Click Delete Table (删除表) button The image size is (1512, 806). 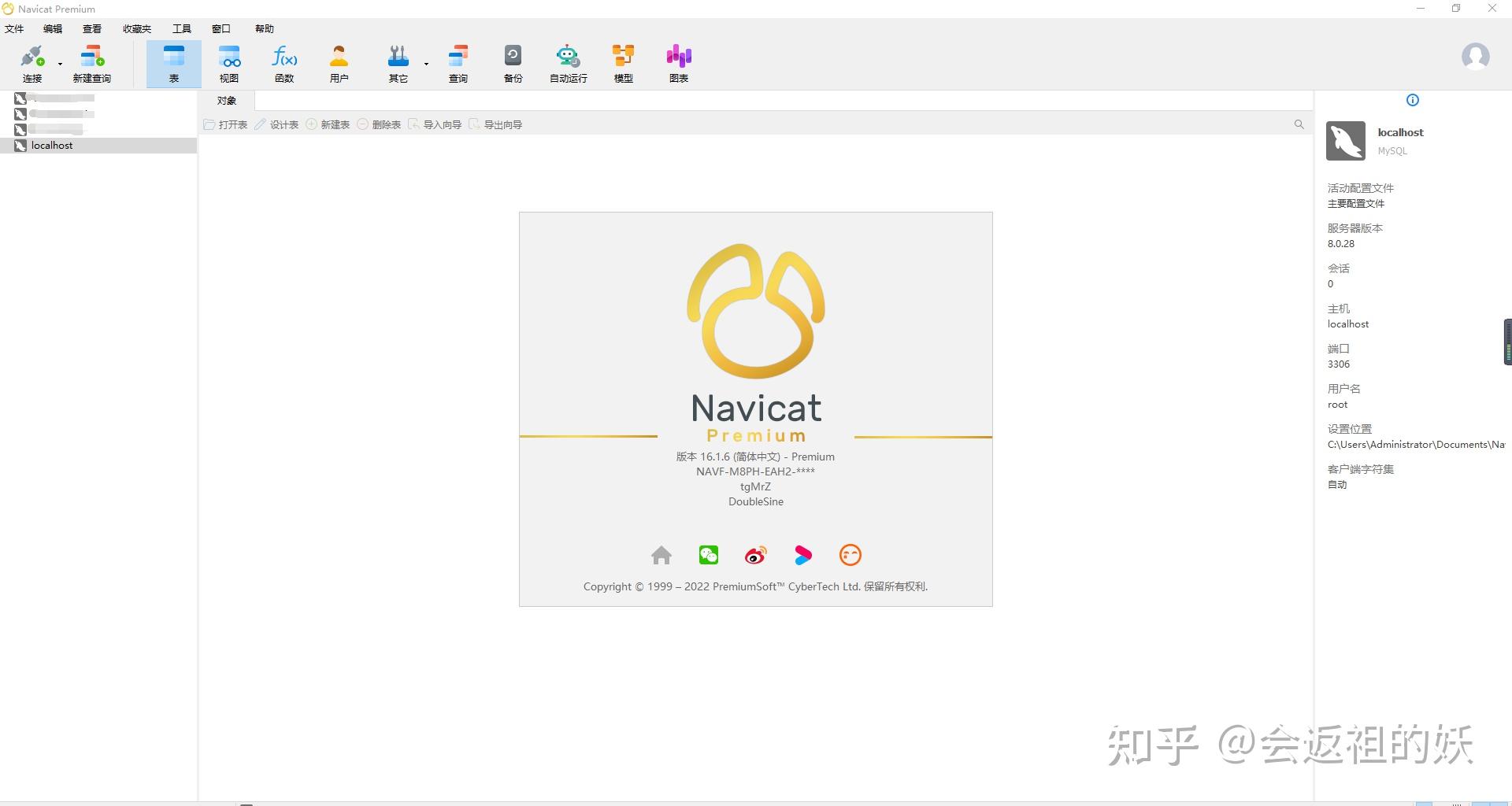pos(379,124)
